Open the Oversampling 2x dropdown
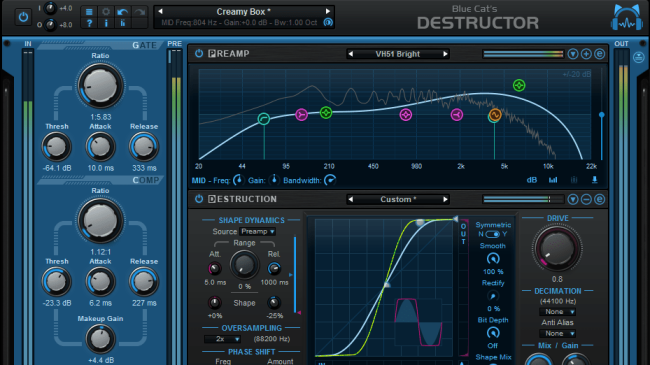This screenshot has height=365, width=650. coord(223,339)
